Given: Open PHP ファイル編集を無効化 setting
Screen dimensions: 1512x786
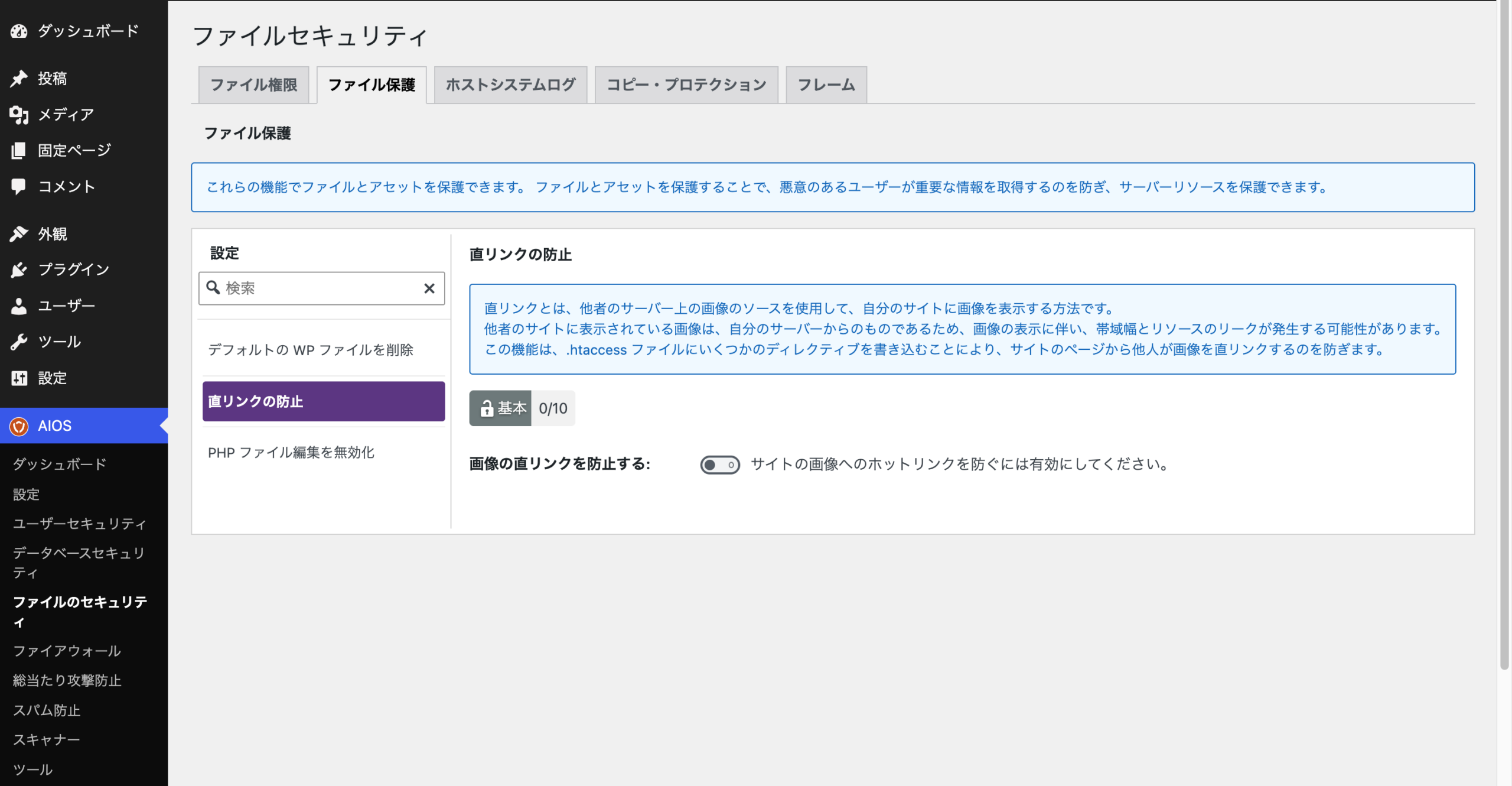Looking at the screenshot, I should point(323,453).
